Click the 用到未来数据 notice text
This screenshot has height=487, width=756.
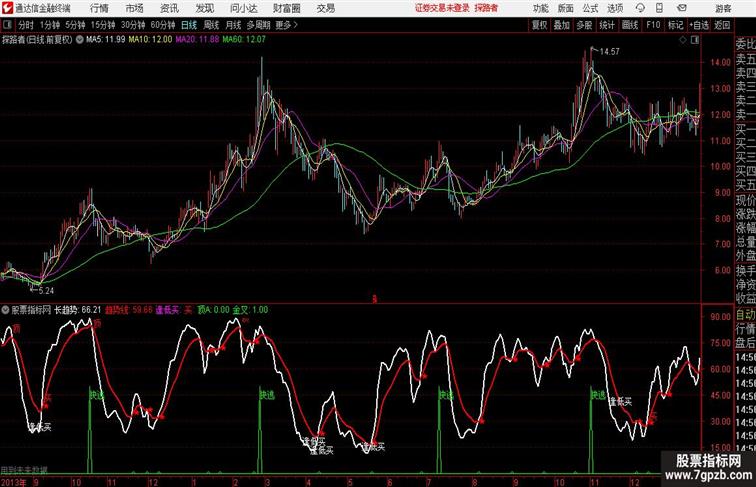24,470
